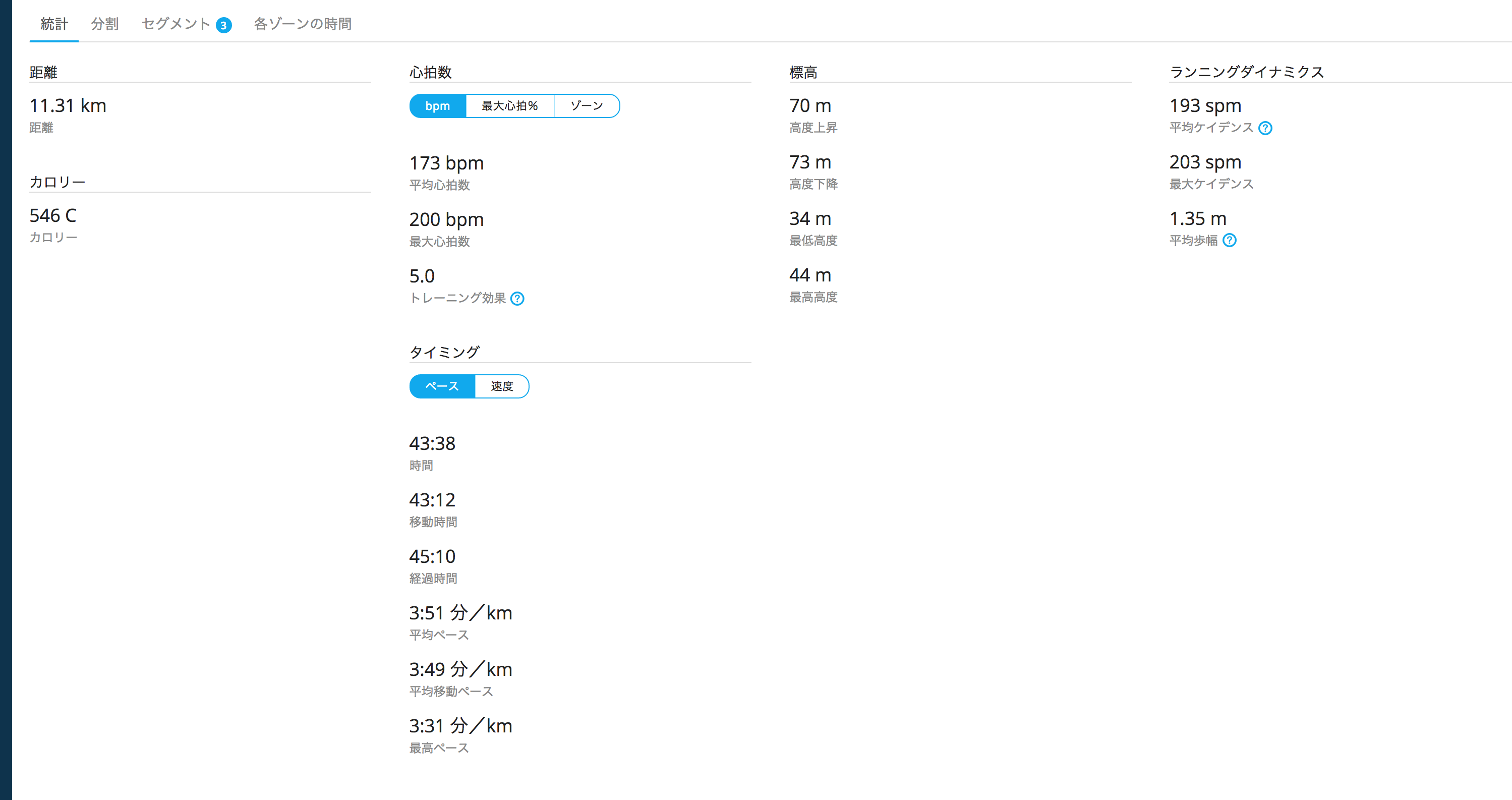
Task: Click the segment count badge 3
Action: (x=223, y=25)
